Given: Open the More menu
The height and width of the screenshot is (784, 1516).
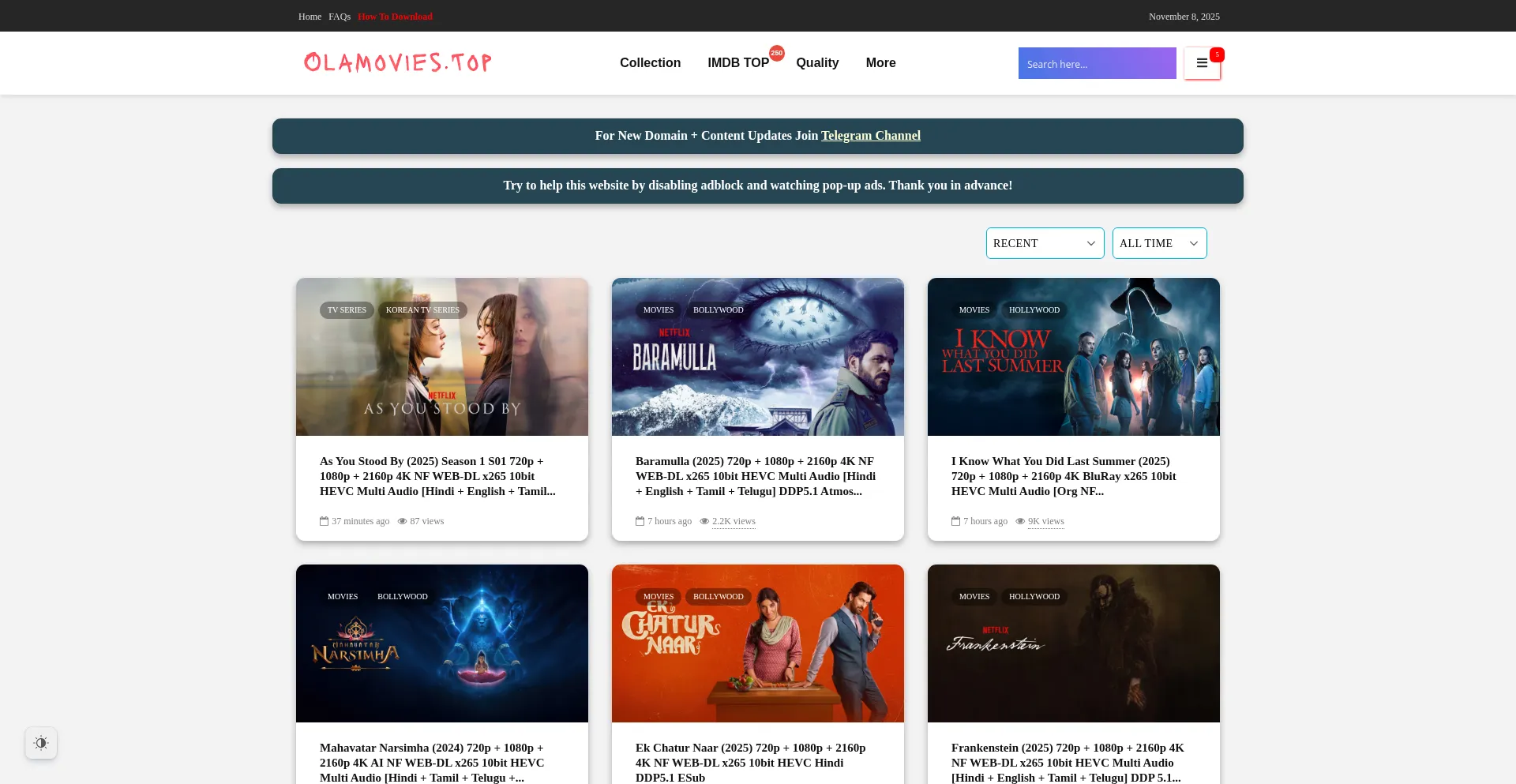Looking at the screenshot, I should pyautogui.click(x=880, y=63).
